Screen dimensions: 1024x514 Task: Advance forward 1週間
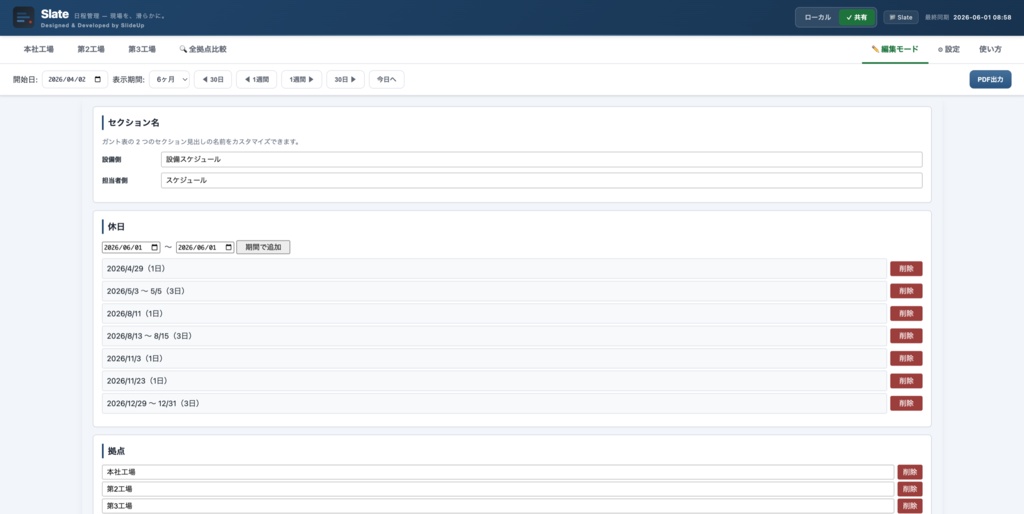302,80
